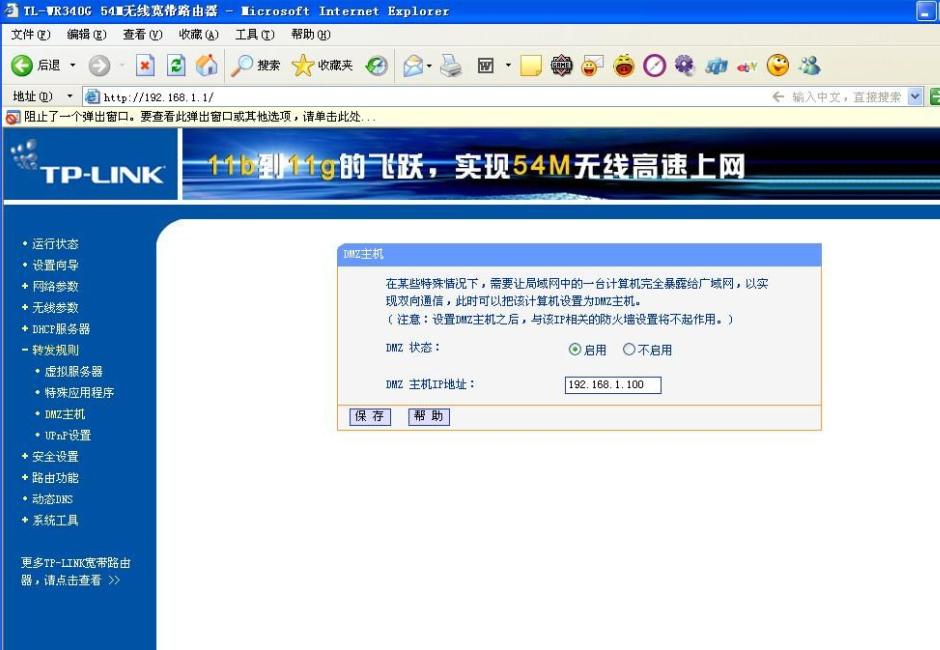Open the Search (搜索) toolbar icon
Screen dimensions: 940x650
pos(255,65)
